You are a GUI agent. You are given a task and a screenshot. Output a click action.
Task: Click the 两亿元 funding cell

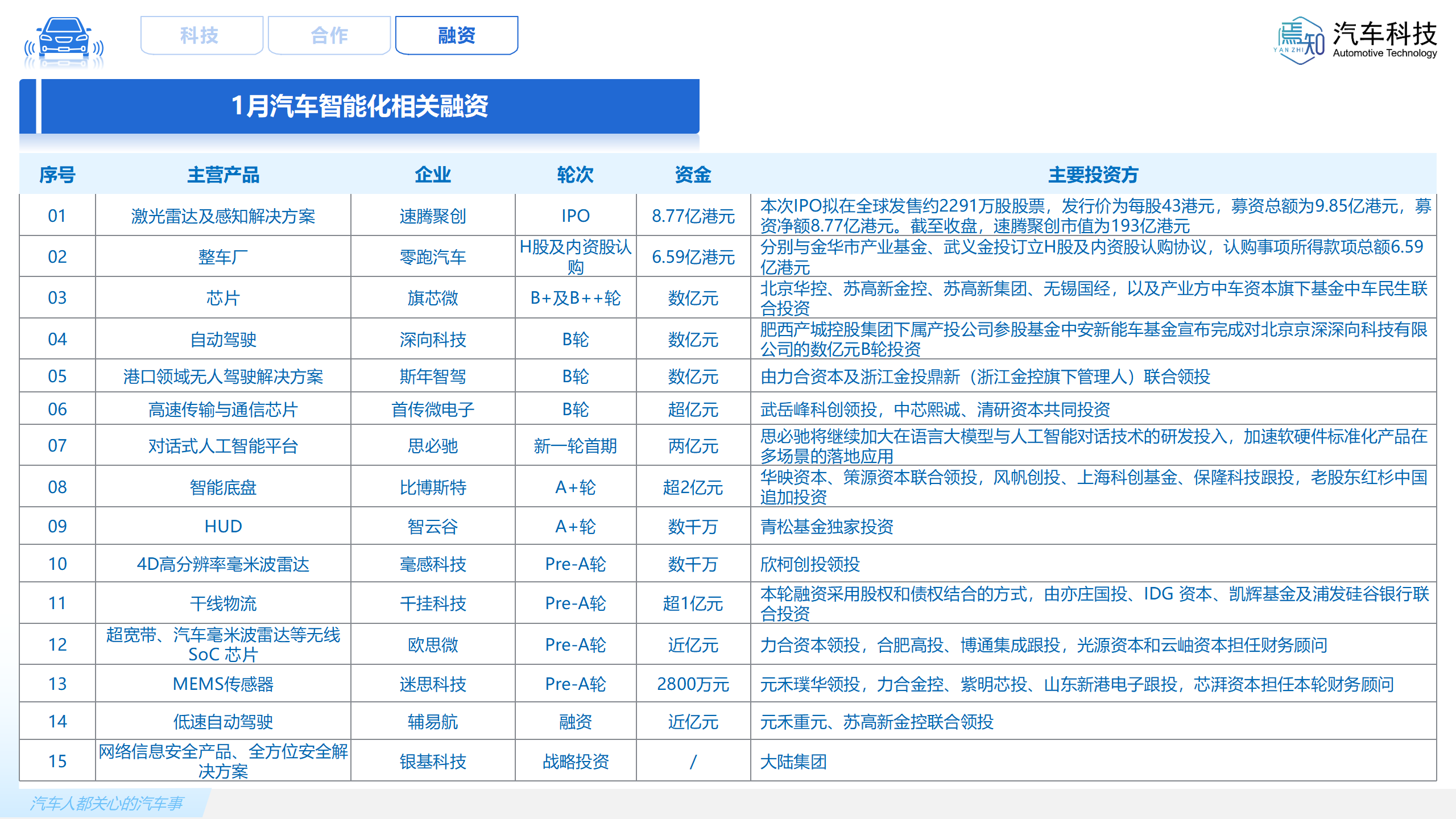pyautogui.click(x=693, y=445)
